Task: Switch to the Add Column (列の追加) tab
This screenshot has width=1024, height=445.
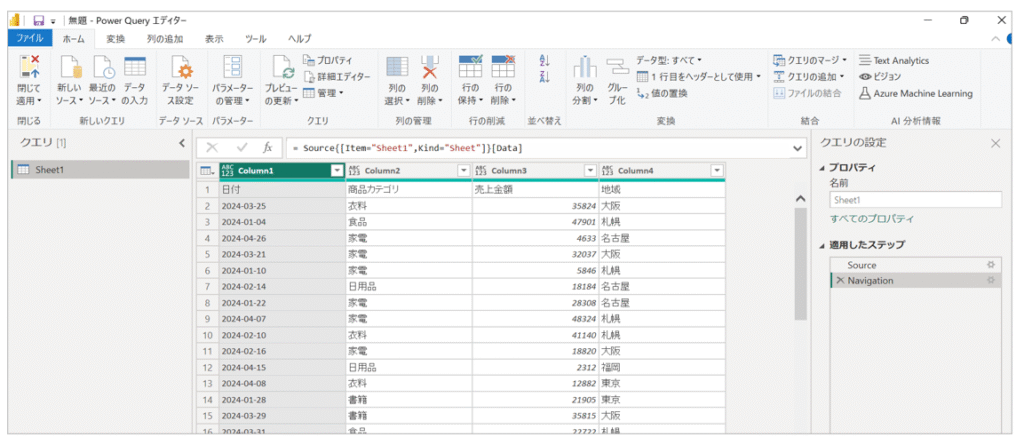Action: [165, 39]
